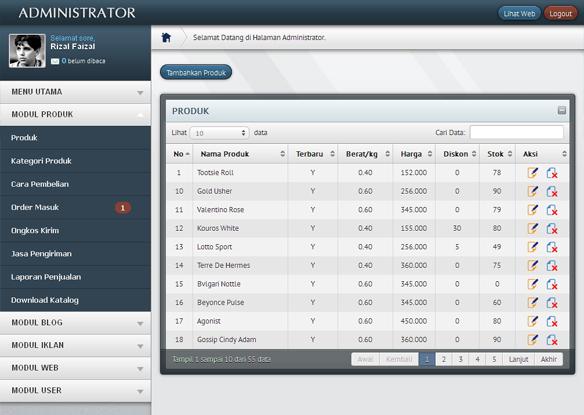Delete the Beyonce Pulse product
The image size is (584, 415).
552,302
